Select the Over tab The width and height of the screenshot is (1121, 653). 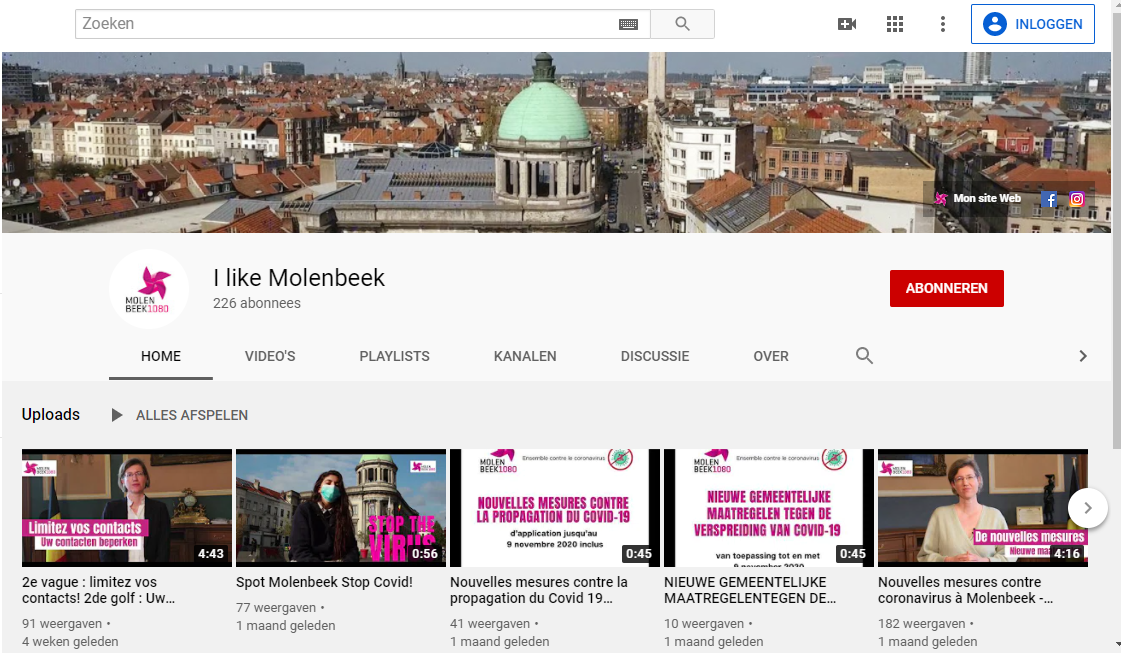coord(771,356)
